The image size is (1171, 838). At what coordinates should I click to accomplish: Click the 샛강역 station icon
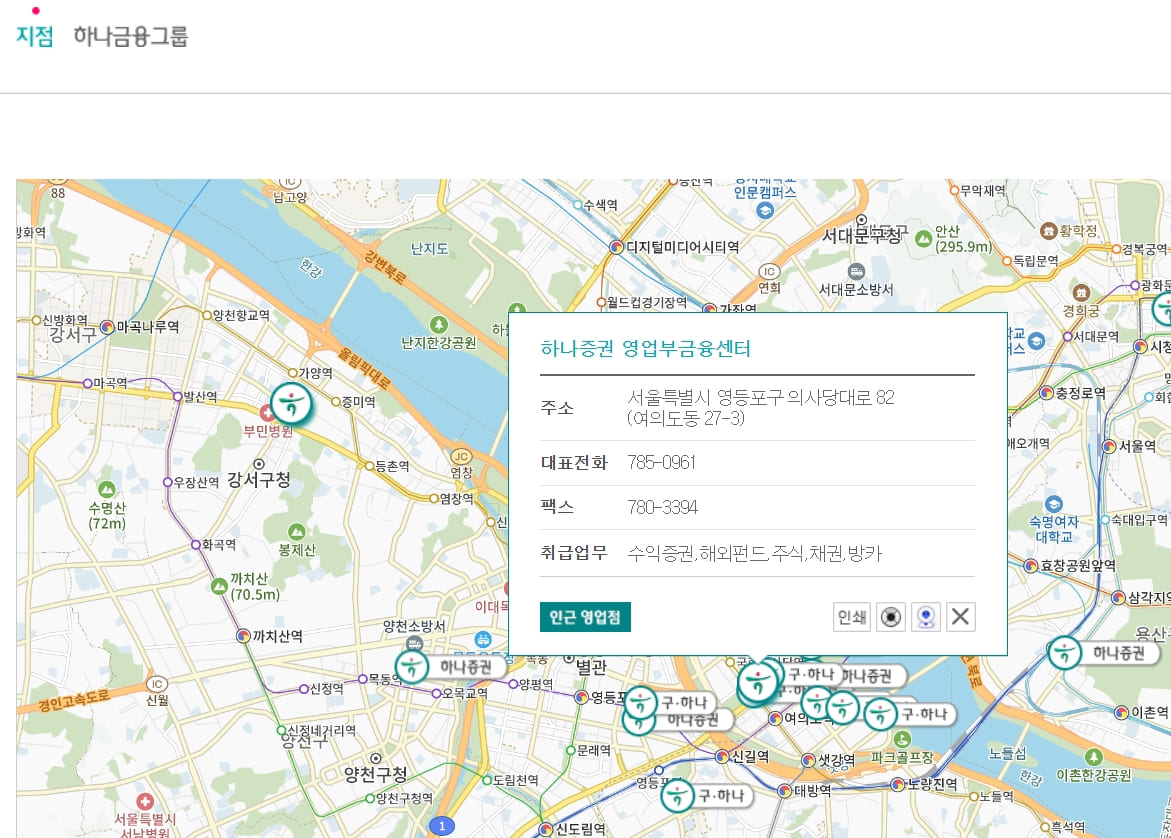click(808, 760)
